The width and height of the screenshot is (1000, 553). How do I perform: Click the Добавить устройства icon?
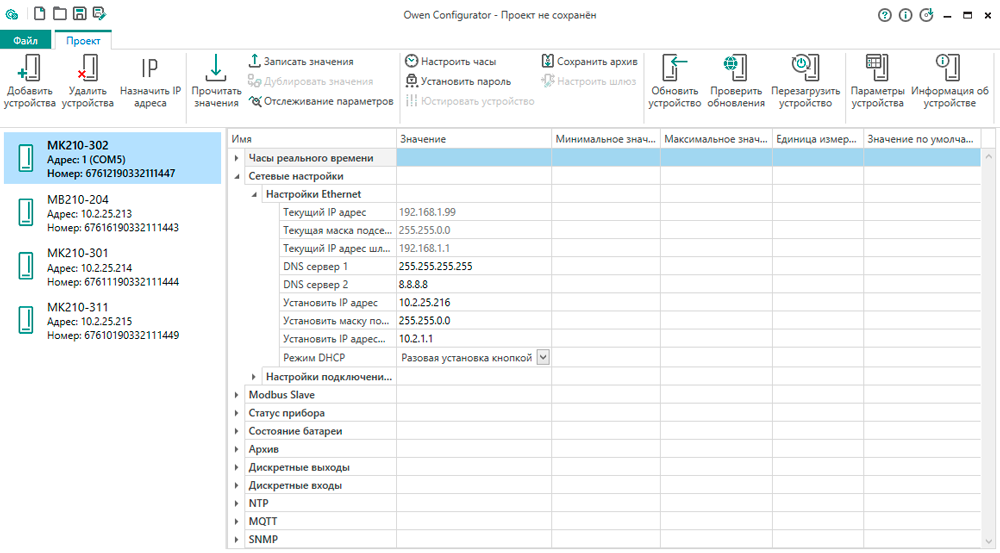pyautogui.click(x=29, y=69)
